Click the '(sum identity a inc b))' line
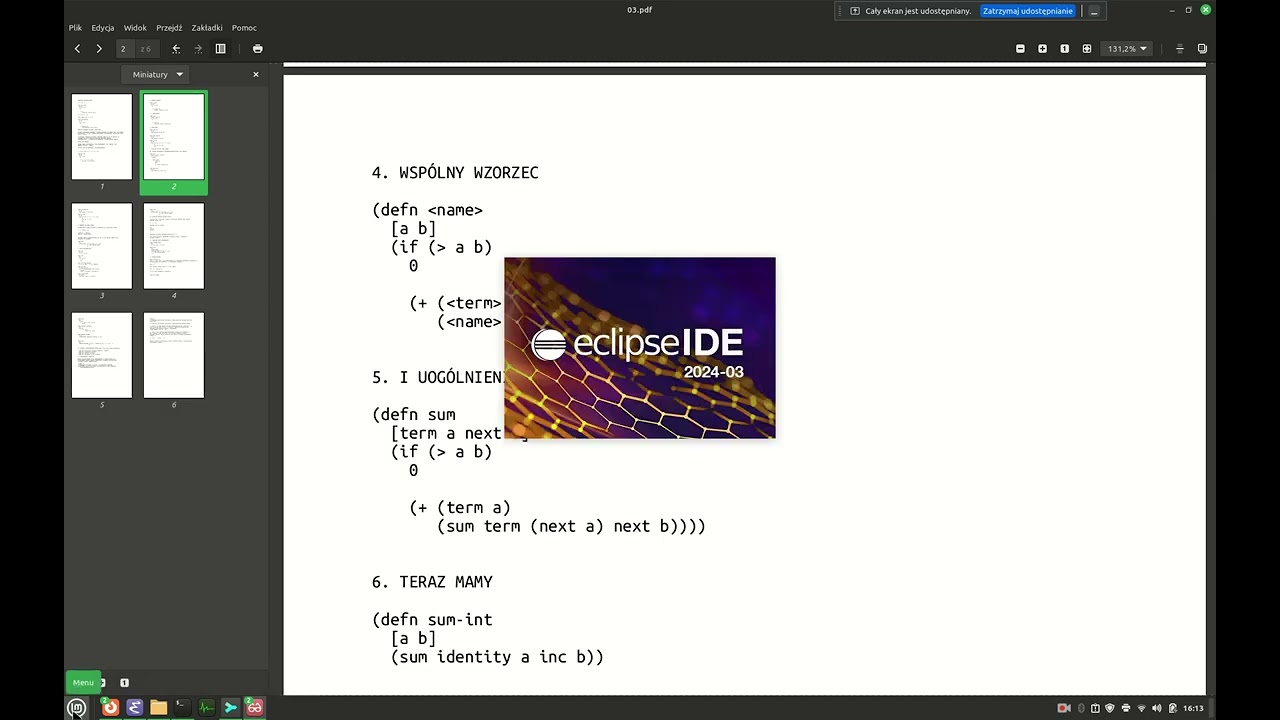 click(x=497, y=657)
